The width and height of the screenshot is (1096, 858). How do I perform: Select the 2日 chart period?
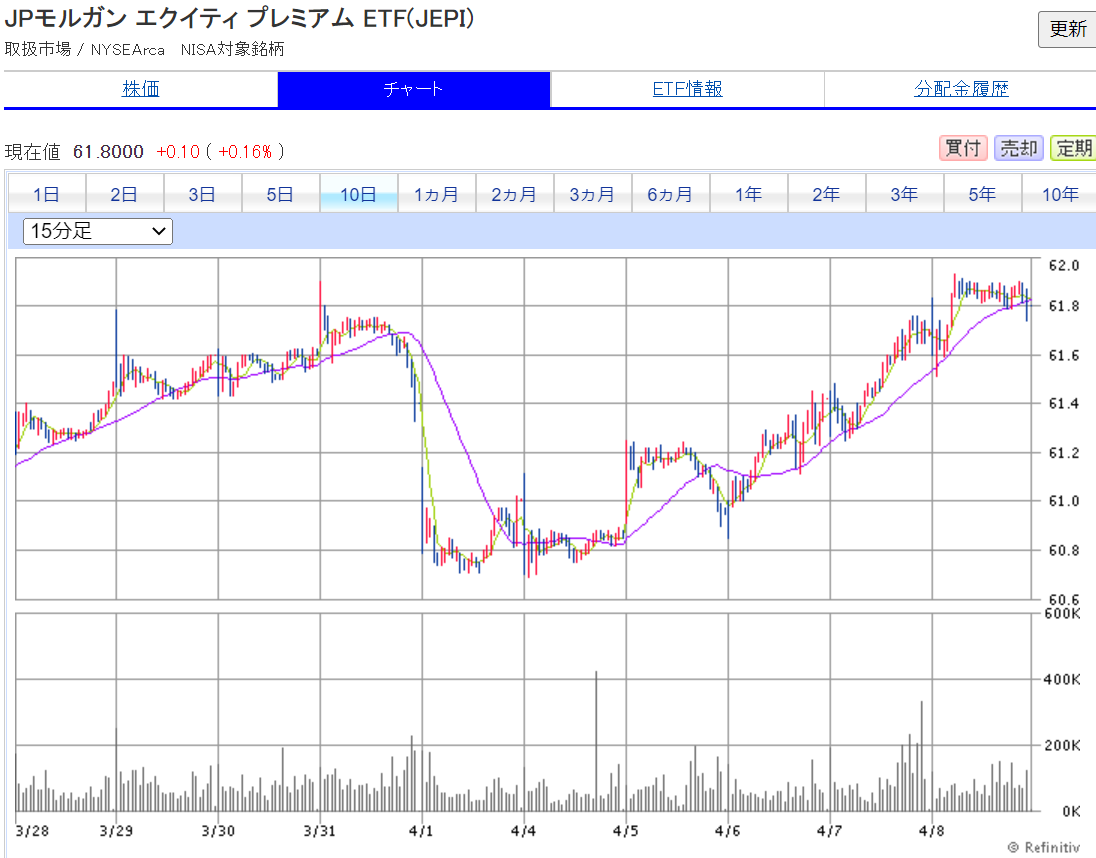click(124, 194)
